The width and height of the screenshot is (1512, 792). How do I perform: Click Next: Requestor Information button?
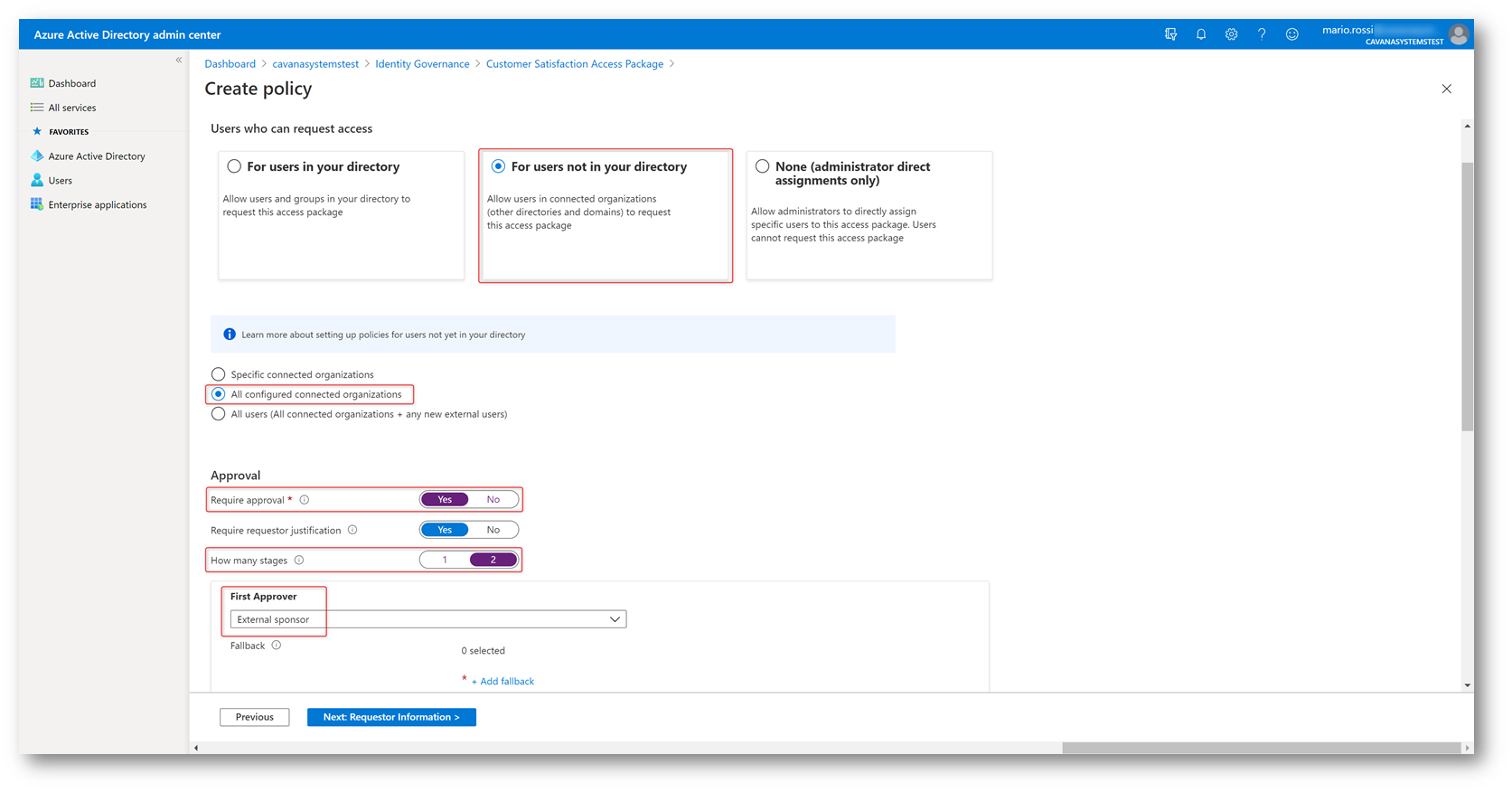pyautogui.click(x=391, y=717)
